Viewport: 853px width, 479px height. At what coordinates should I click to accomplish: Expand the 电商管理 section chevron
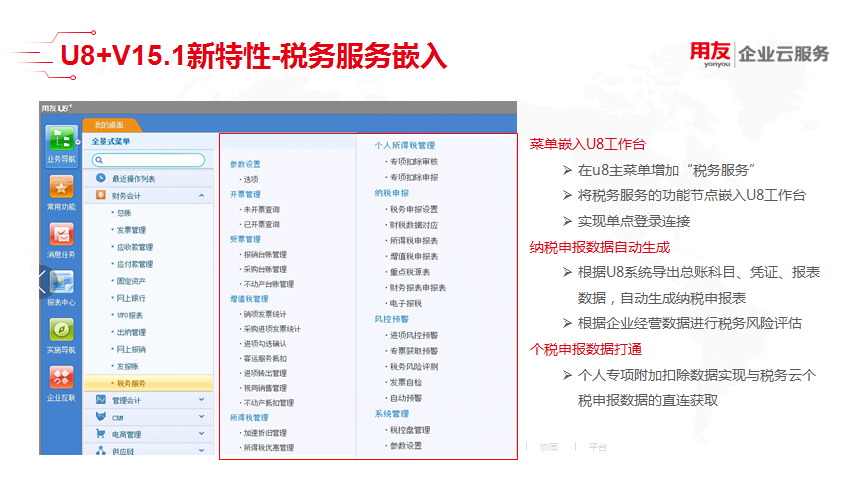[x=201, y=433]
